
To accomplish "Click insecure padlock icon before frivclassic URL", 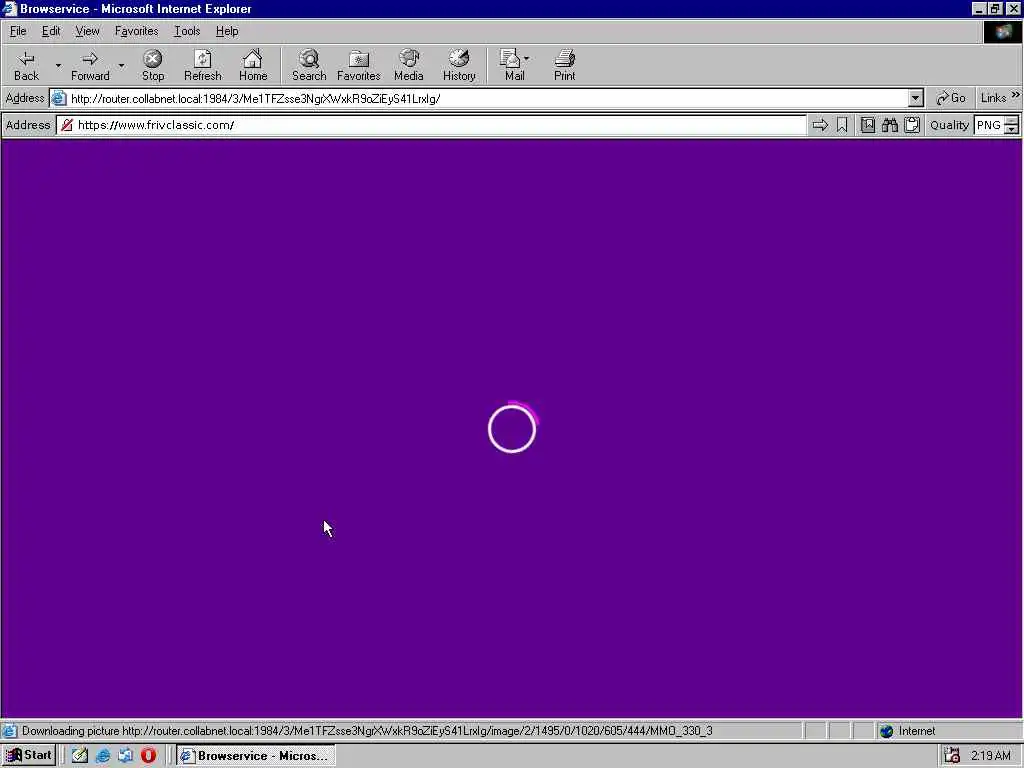I will 67,125.
